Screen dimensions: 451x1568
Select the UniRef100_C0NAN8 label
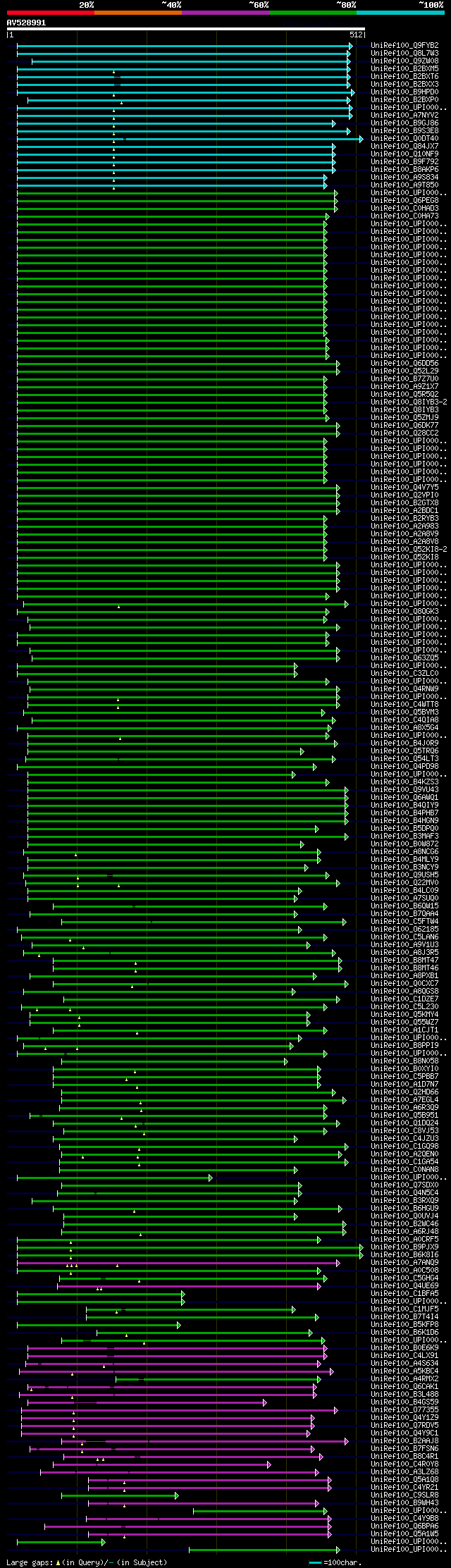click(404, 1170)
